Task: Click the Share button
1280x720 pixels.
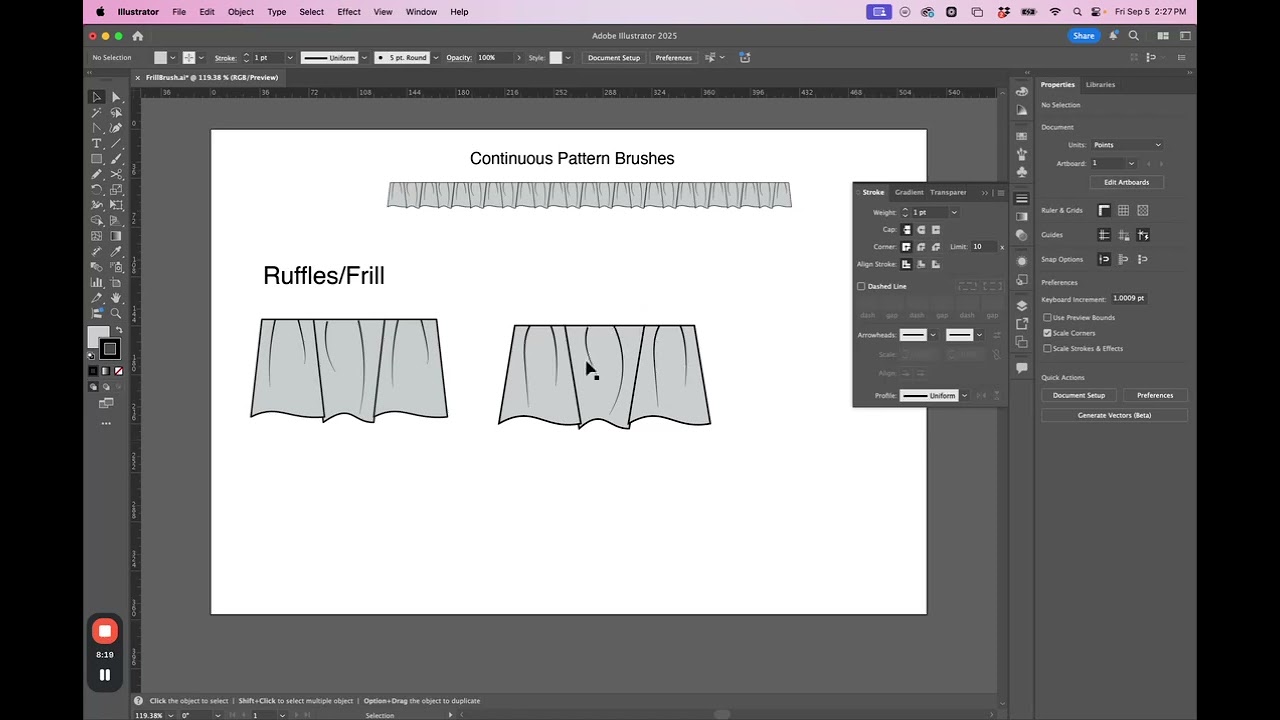Action: tap(1083, 36)
